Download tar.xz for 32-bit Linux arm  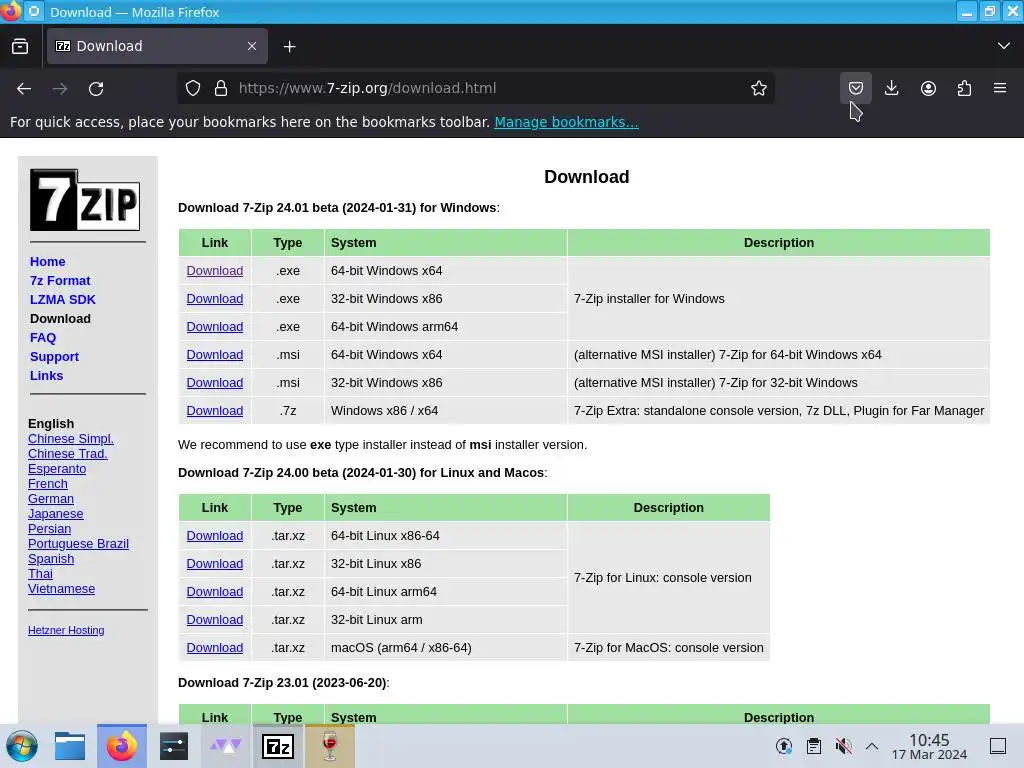[x=215, y=620]
